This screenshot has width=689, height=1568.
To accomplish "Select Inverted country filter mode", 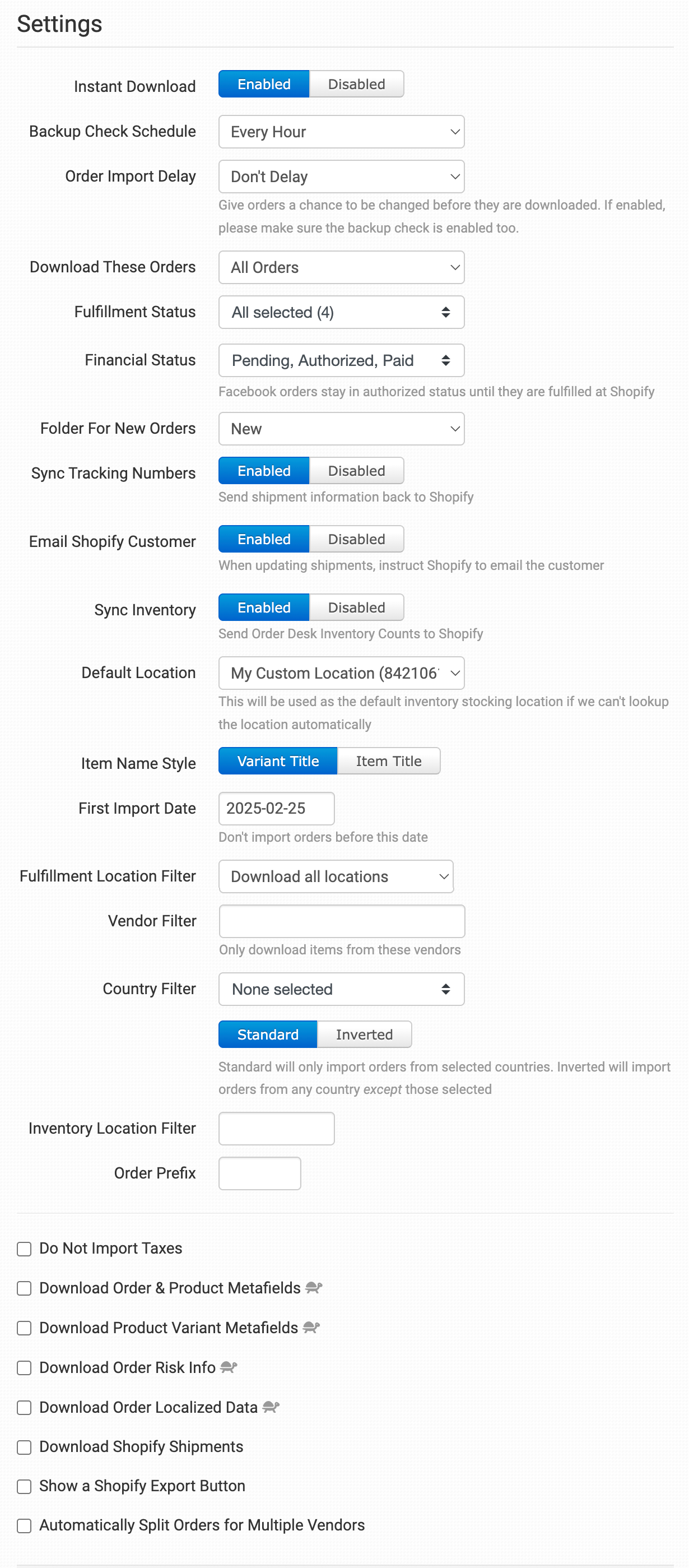I will coord(364,1034).
